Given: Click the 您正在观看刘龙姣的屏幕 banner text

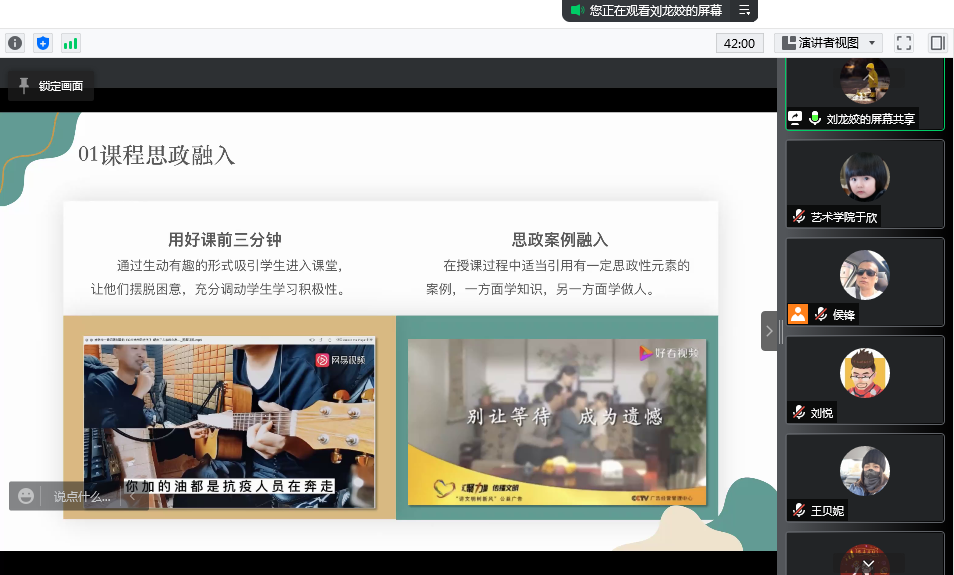Looking at the screenshot, I should (x=656, y=10).
